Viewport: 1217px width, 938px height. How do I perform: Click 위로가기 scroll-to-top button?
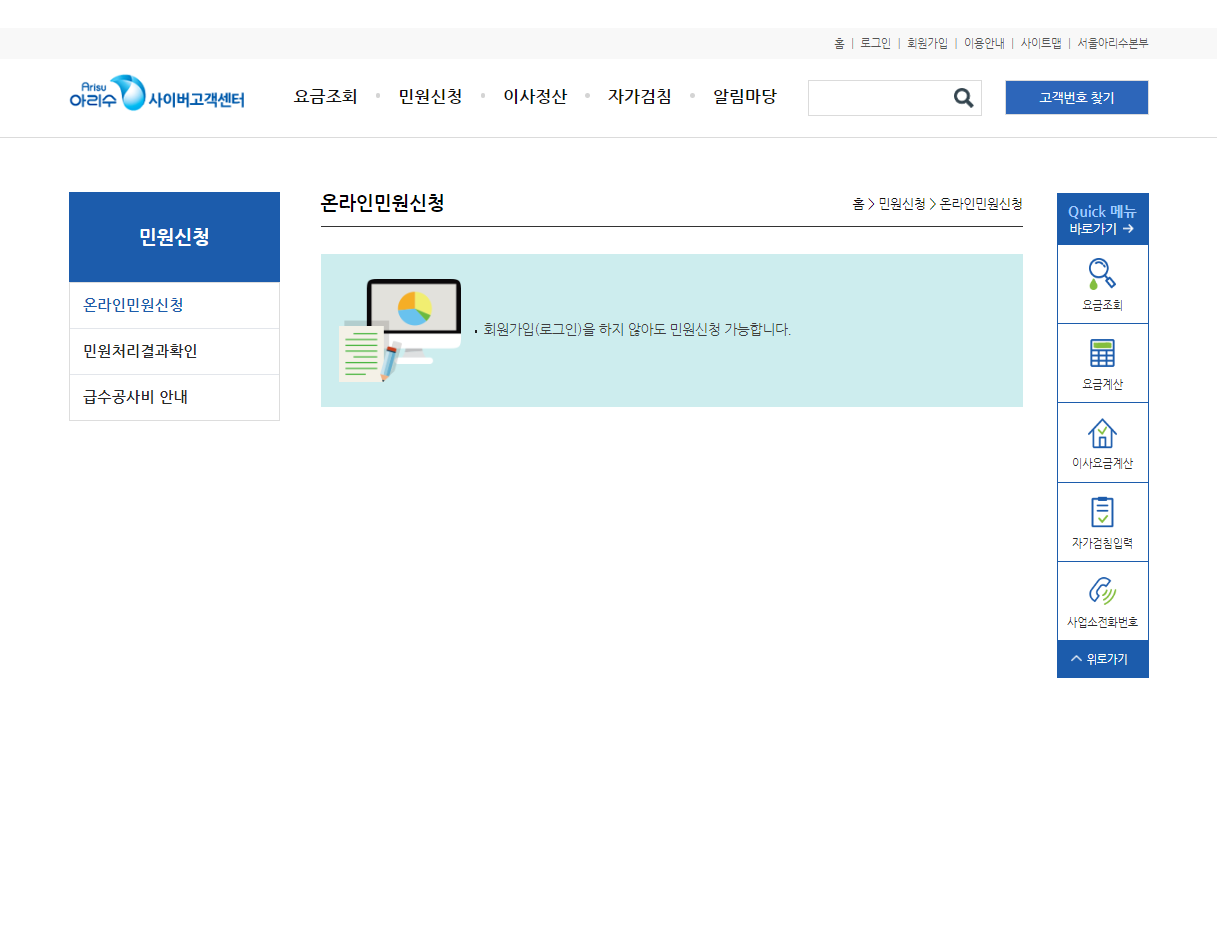(x=1102, y=659)
